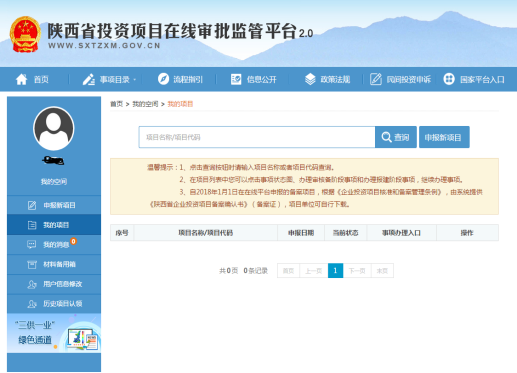517x373 pixels.
Task: Click the 上一页 pagination button
Action: pos(314,271)
